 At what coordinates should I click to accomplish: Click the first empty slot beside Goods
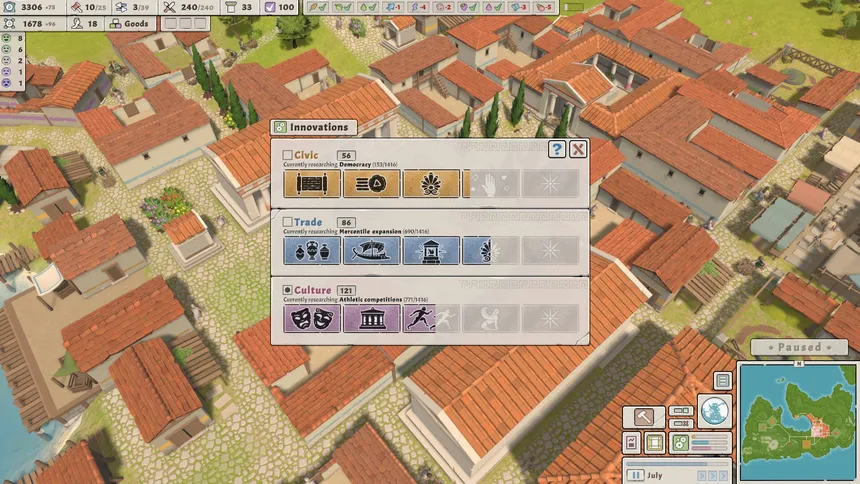coord(171,24)
